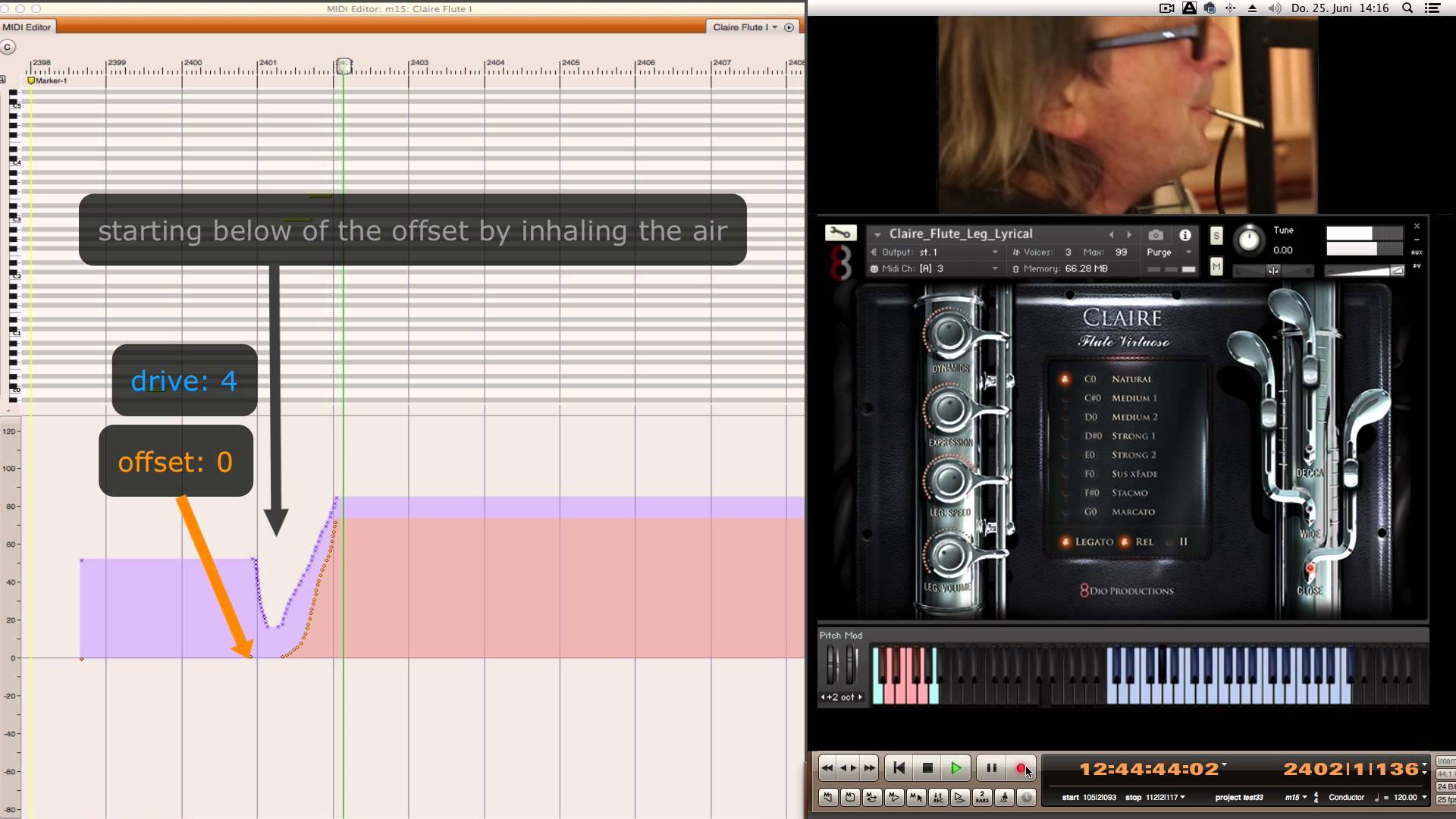The image size is (1456, 819).
Task: Select the Medium 1 articulation
Action: [x=1134, y=398]
